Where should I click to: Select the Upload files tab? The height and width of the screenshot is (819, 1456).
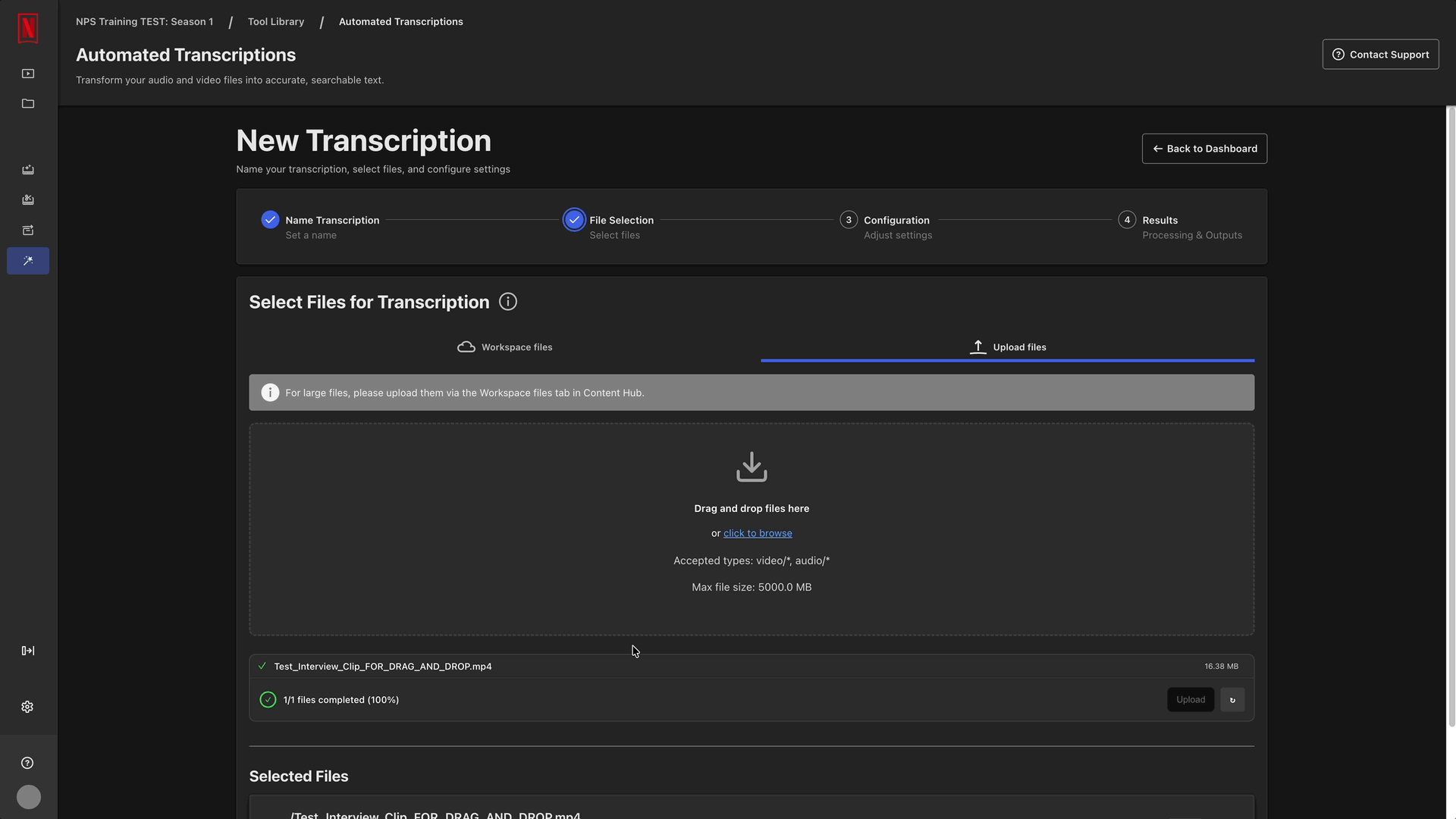(x=1008, y=347)
